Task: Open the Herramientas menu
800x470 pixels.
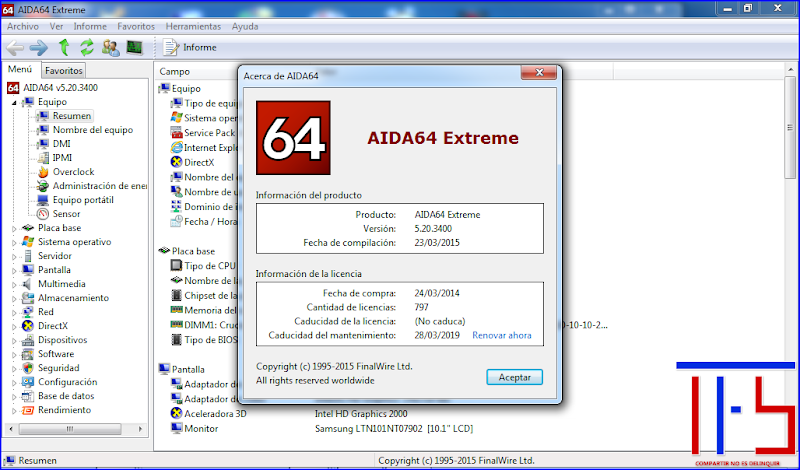Action: pos(193,27)
